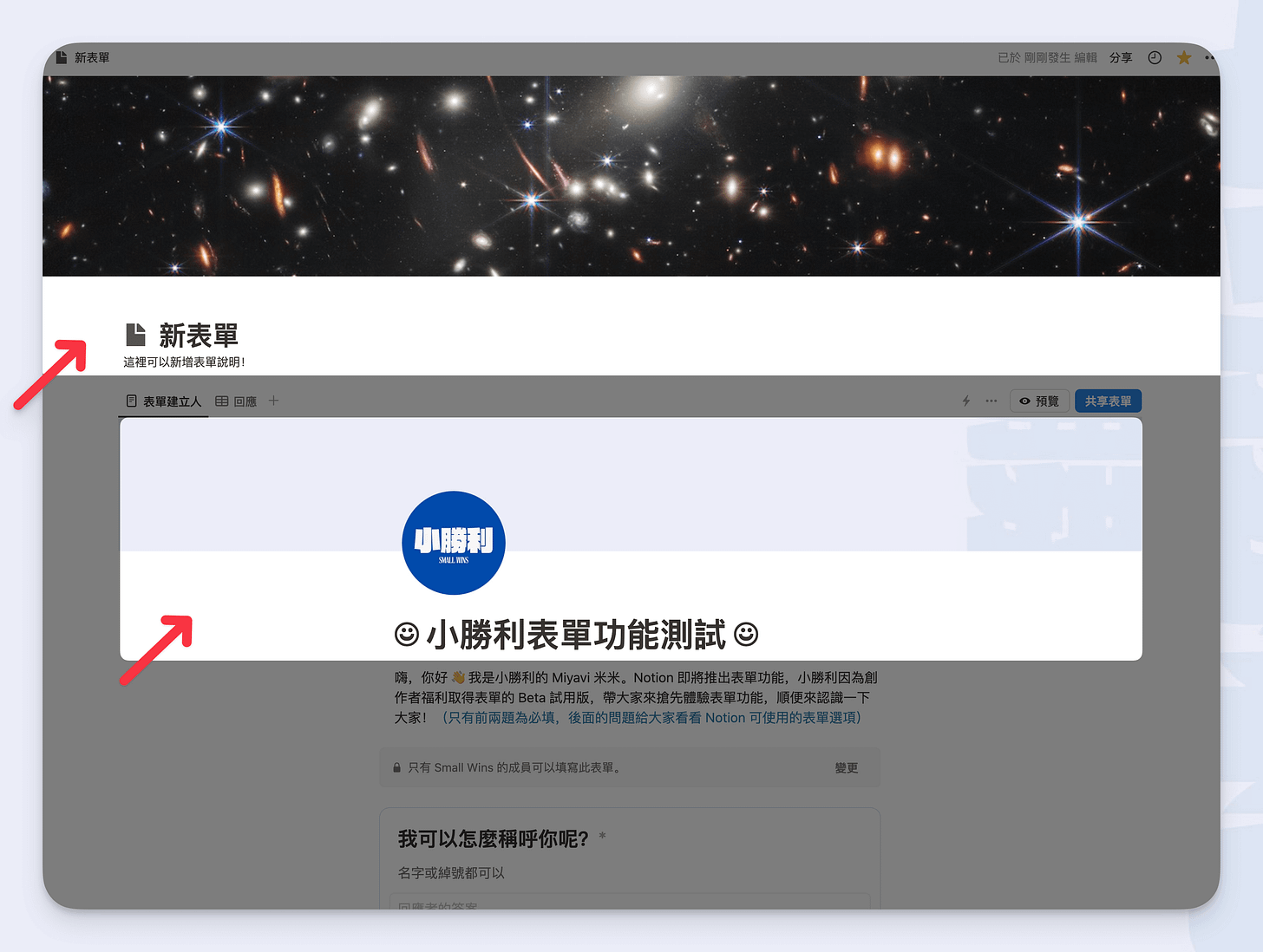Click 變更 to change form access
Image resolution: width=1263 pixels, height=952 pixels.
846,768
